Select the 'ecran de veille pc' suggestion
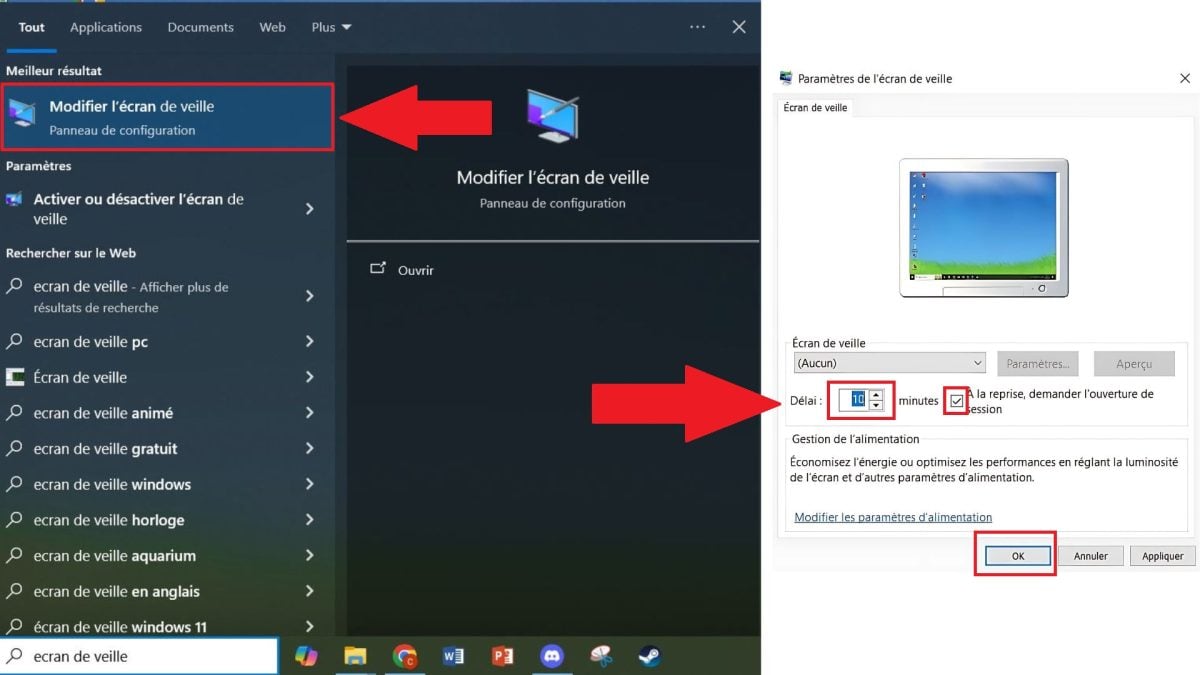Viewport: 1200px width, 675px height. [x=91, y=342]
